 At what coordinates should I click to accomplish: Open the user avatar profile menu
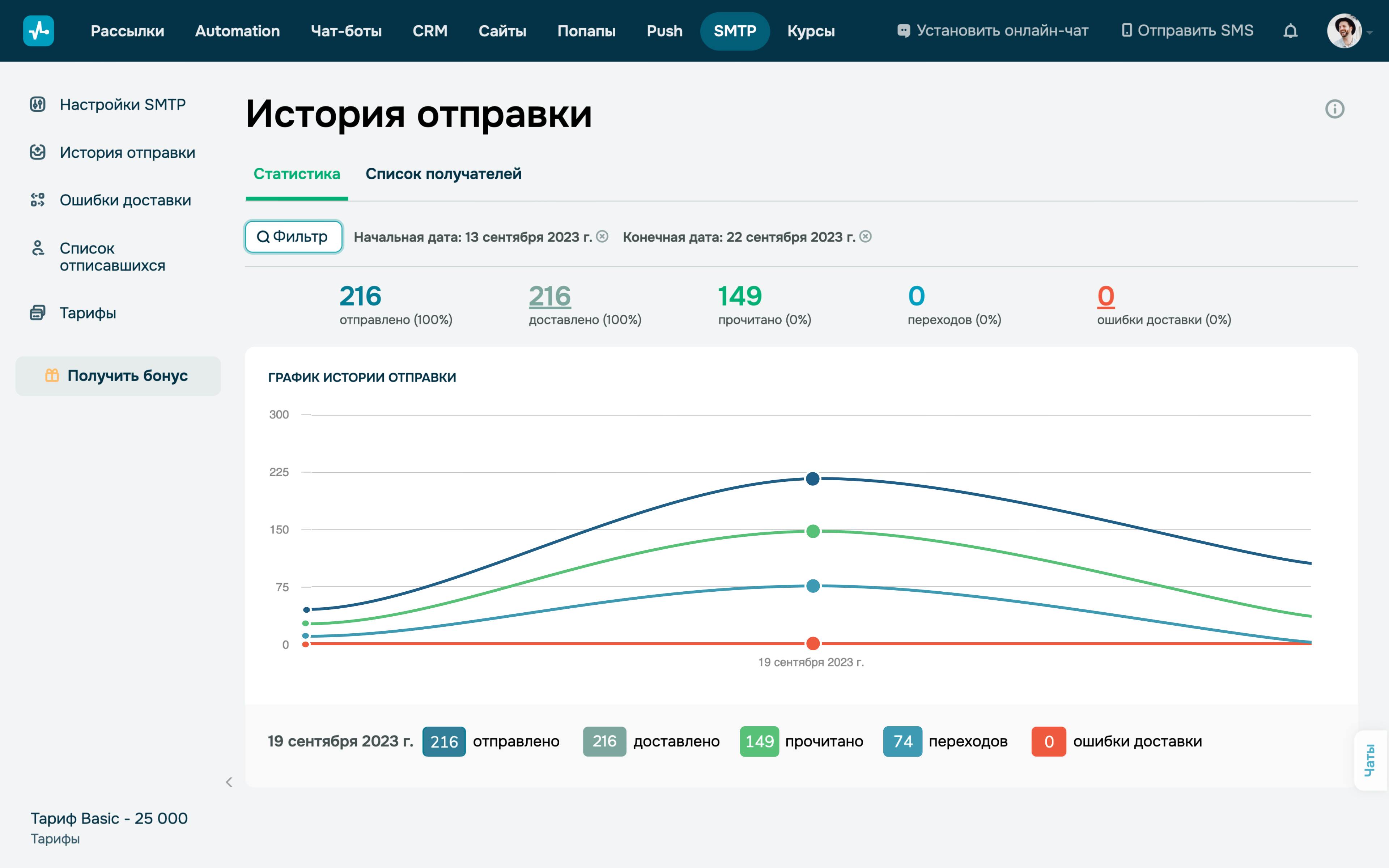pos(1344,31)
